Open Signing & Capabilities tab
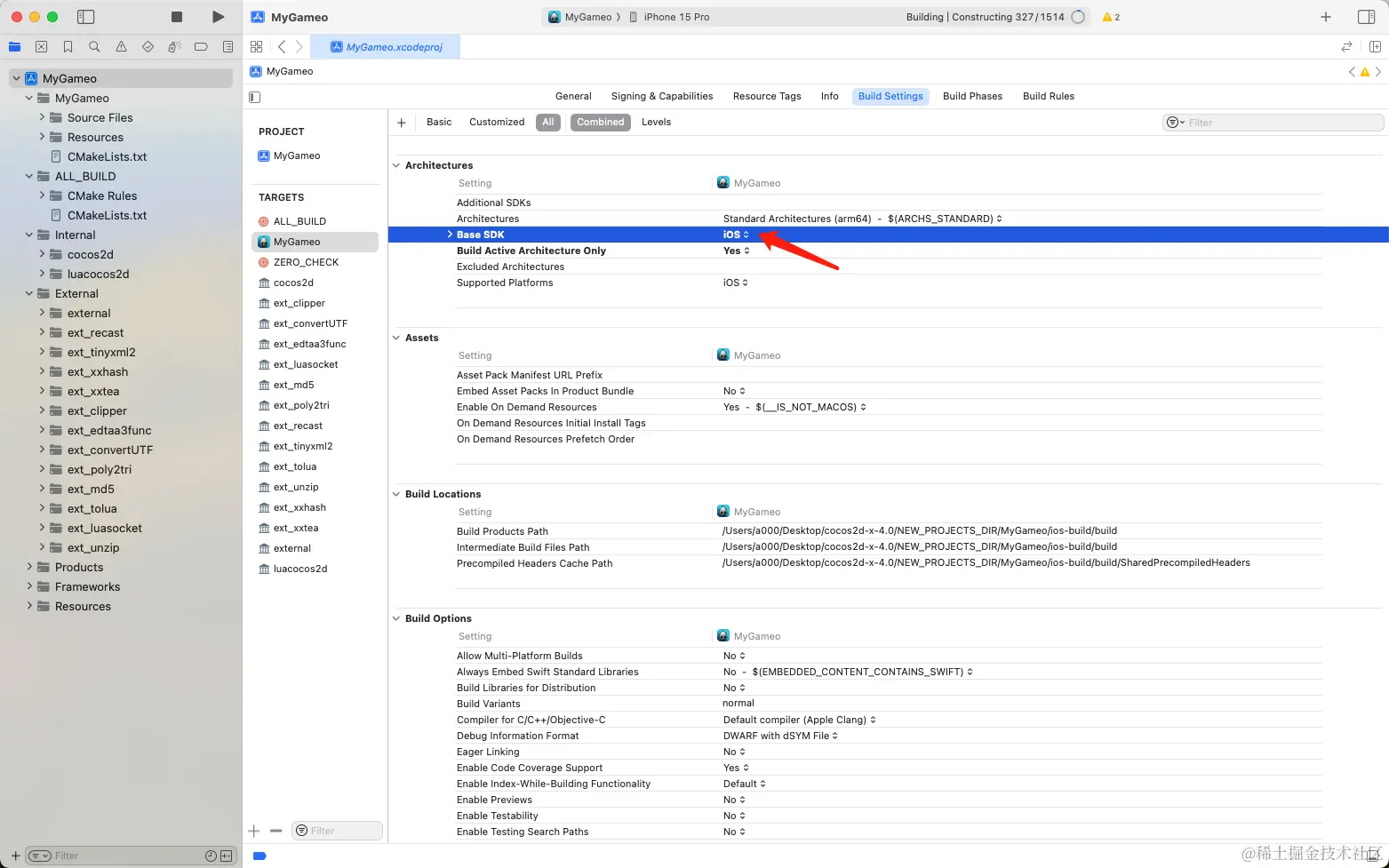 click(x=662, y=96)
